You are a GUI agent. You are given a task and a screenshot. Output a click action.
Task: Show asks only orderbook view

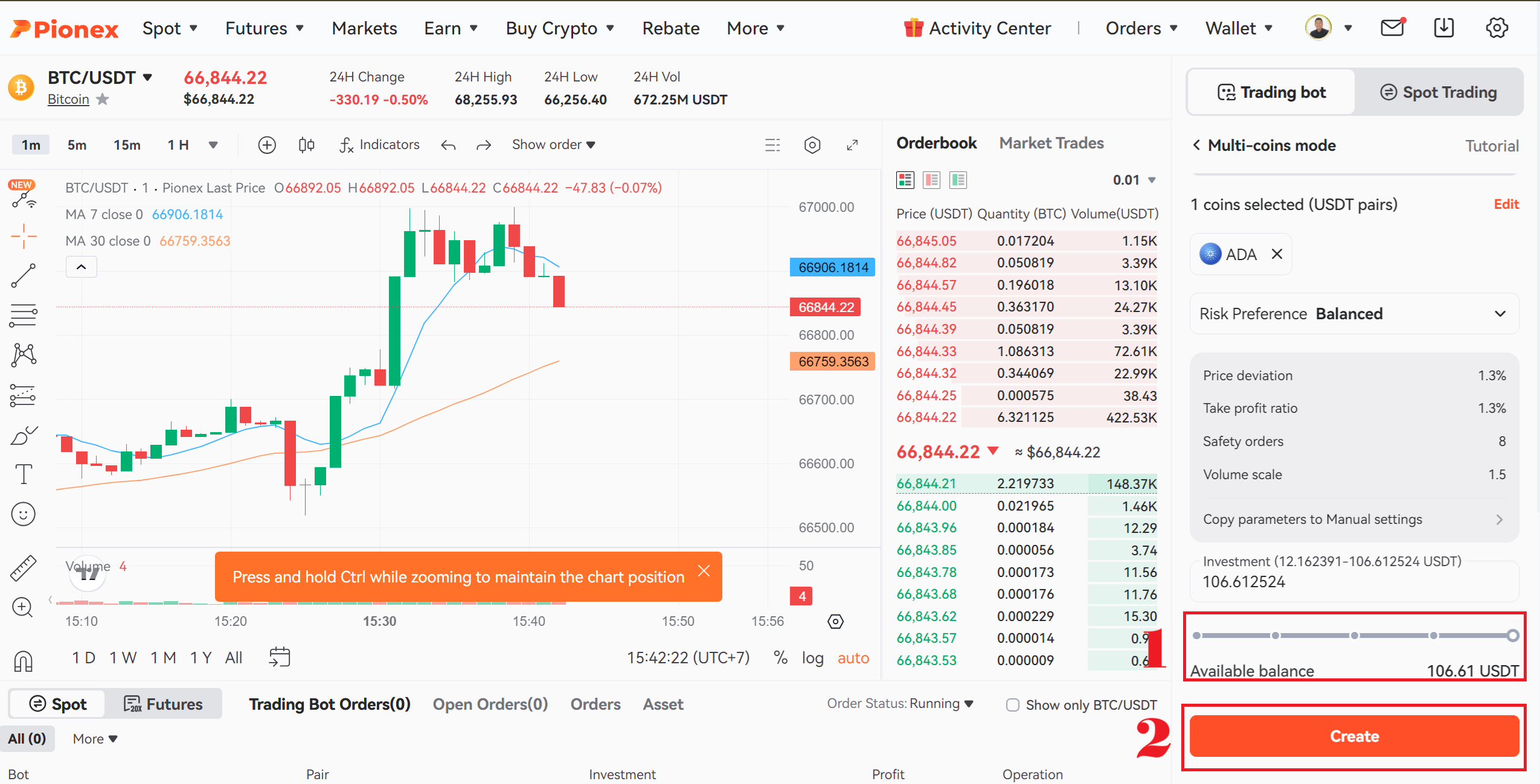[931, 180]
